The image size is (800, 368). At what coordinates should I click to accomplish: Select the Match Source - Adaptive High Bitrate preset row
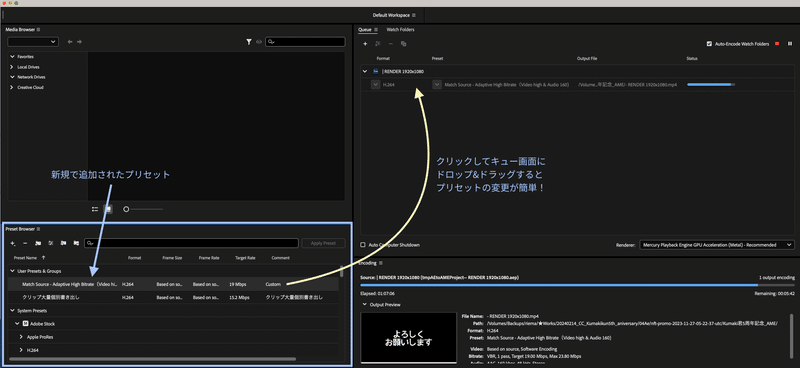click(x=173, y=284)
